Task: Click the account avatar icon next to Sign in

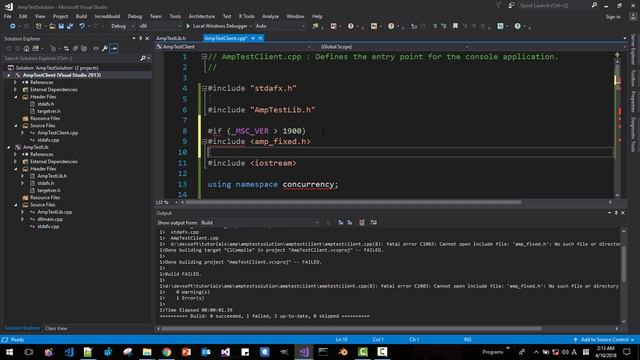Action: click(x=633, y=17)
